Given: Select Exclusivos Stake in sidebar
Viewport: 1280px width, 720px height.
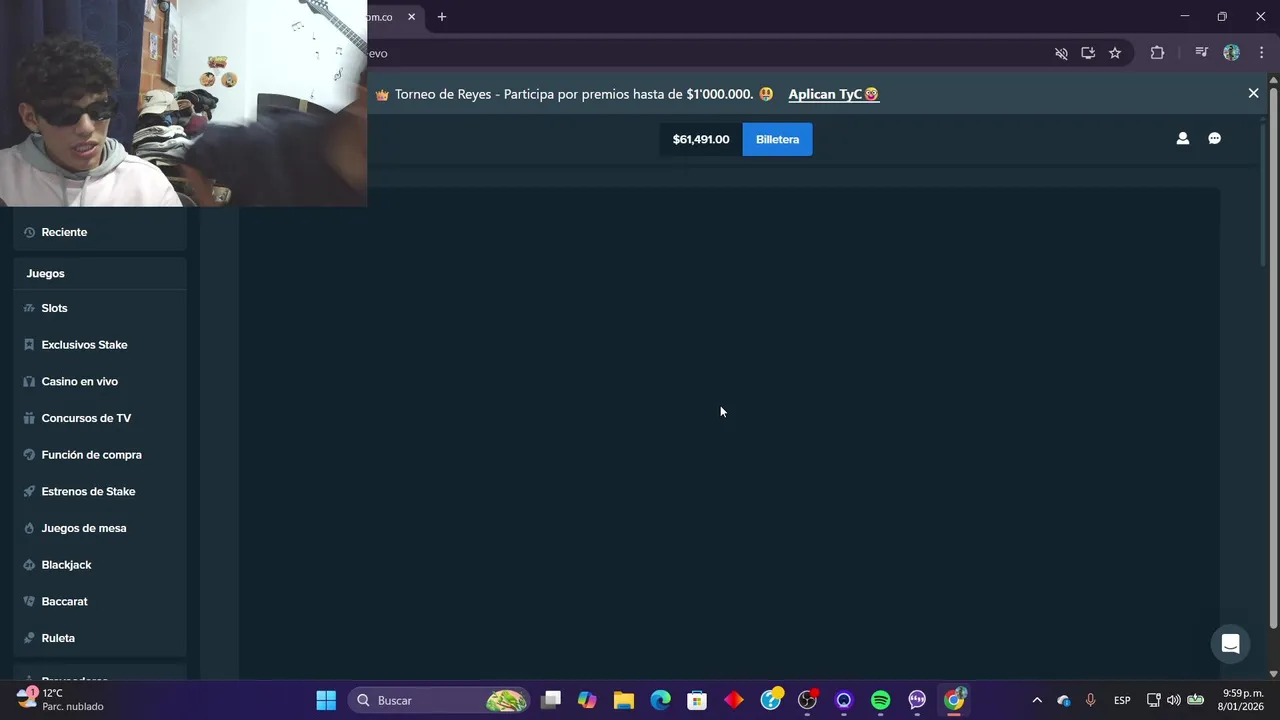Looking at the screenshot, I should tap(100, 345).
